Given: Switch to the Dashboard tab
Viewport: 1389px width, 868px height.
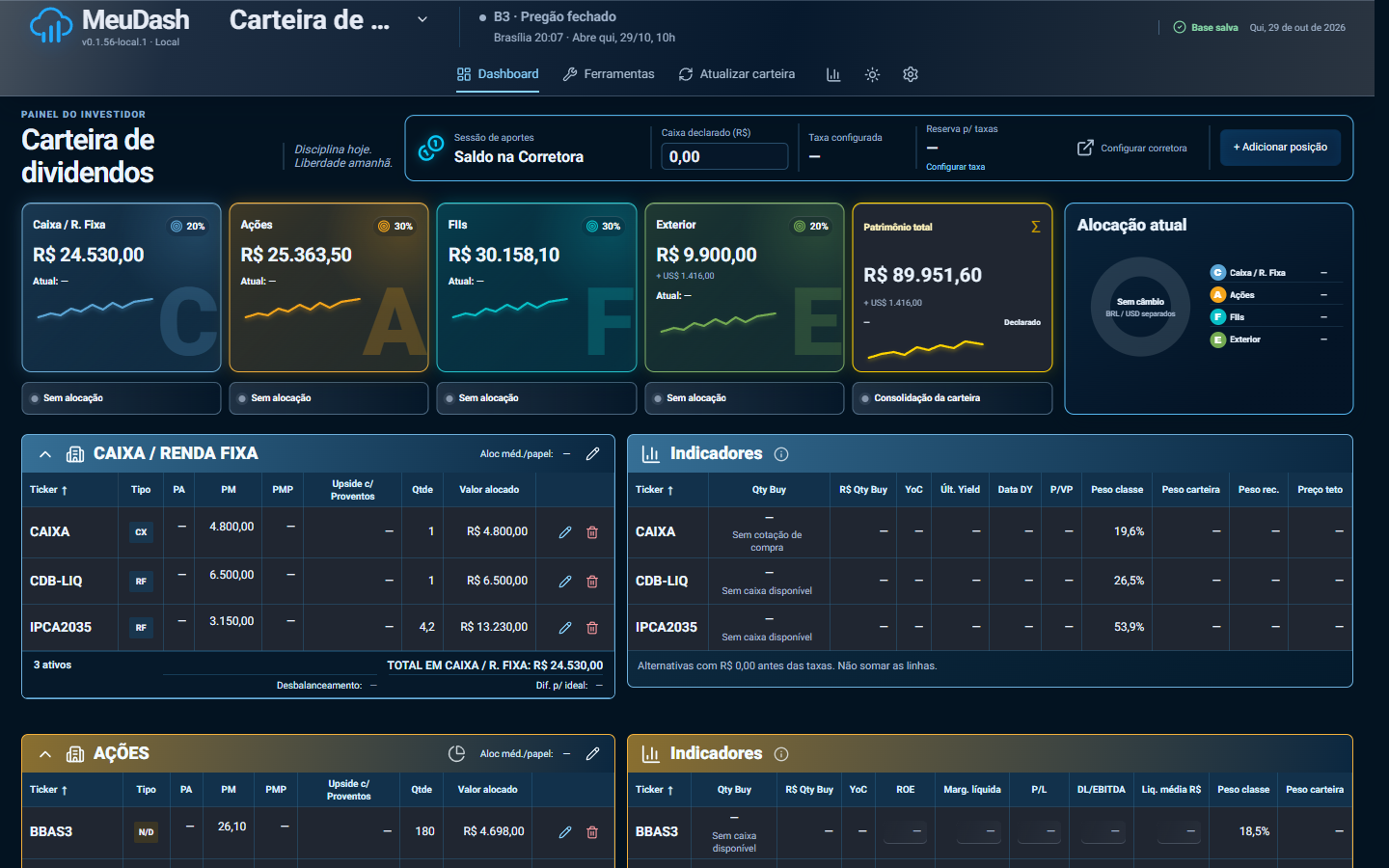Looking at the screenshot, I should pyautogui.click(x=498, y=74).
